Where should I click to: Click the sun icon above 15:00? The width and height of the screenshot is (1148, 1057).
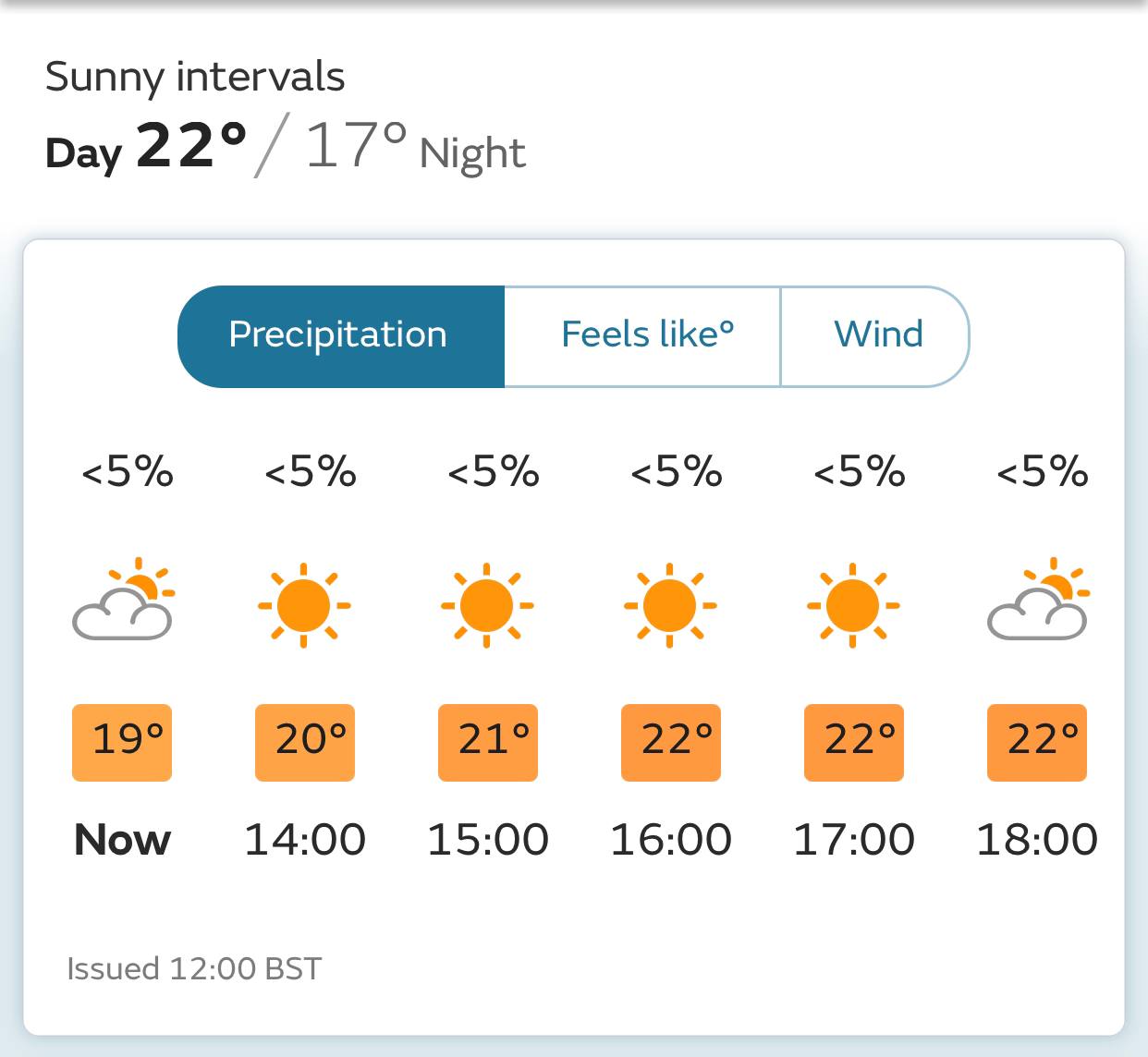(487, 605)
